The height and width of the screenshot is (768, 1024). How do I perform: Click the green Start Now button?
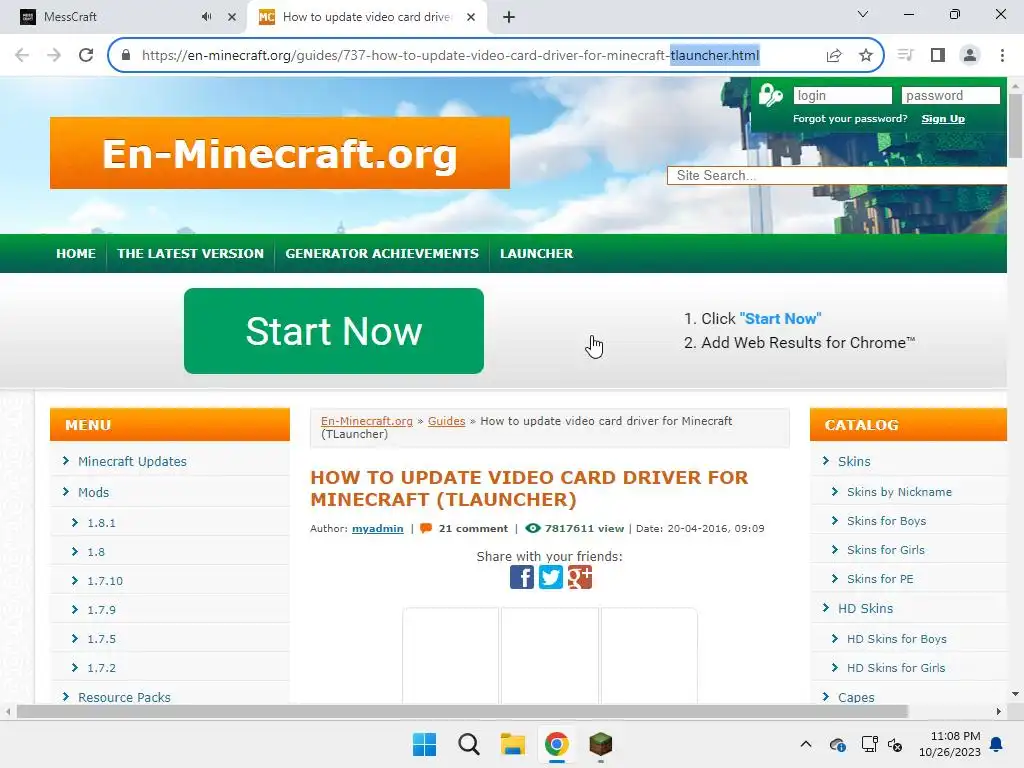point(334,331)
